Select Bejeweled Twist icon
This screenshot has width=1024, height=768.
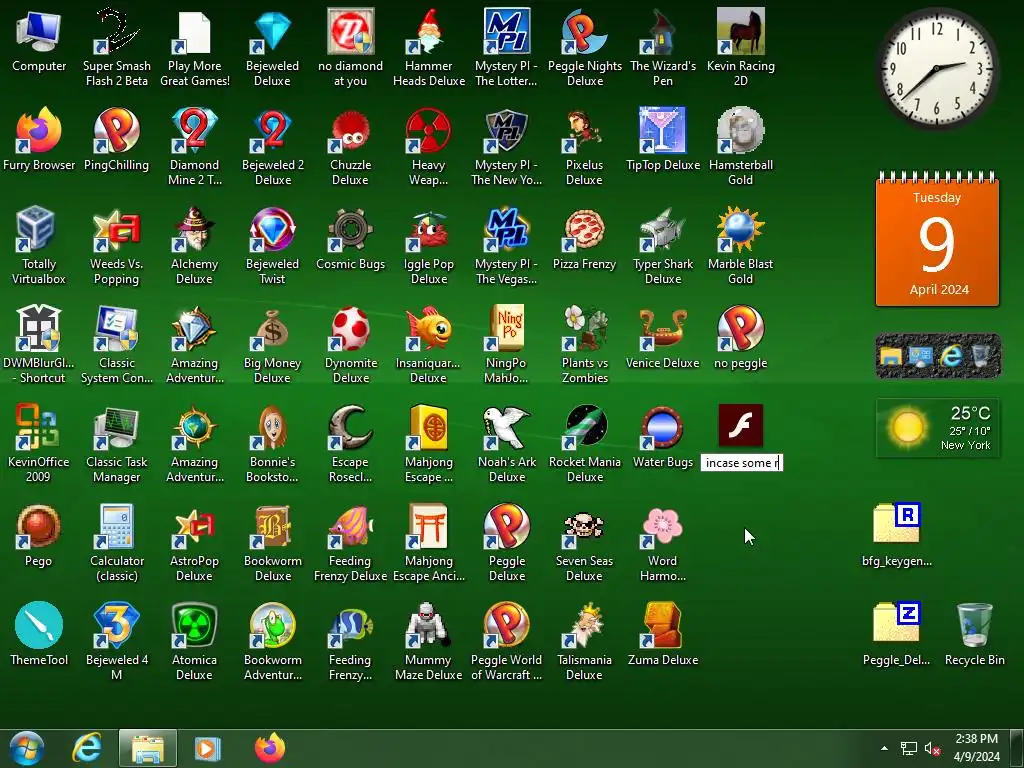point(272,230)
